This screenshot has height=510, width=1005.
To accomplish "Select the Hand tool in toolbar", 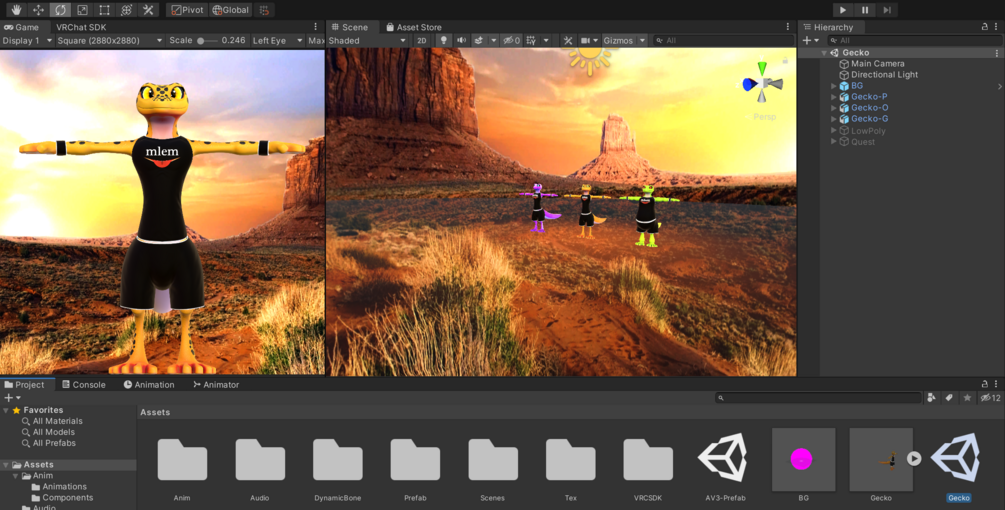I will [x=15, y=10].
